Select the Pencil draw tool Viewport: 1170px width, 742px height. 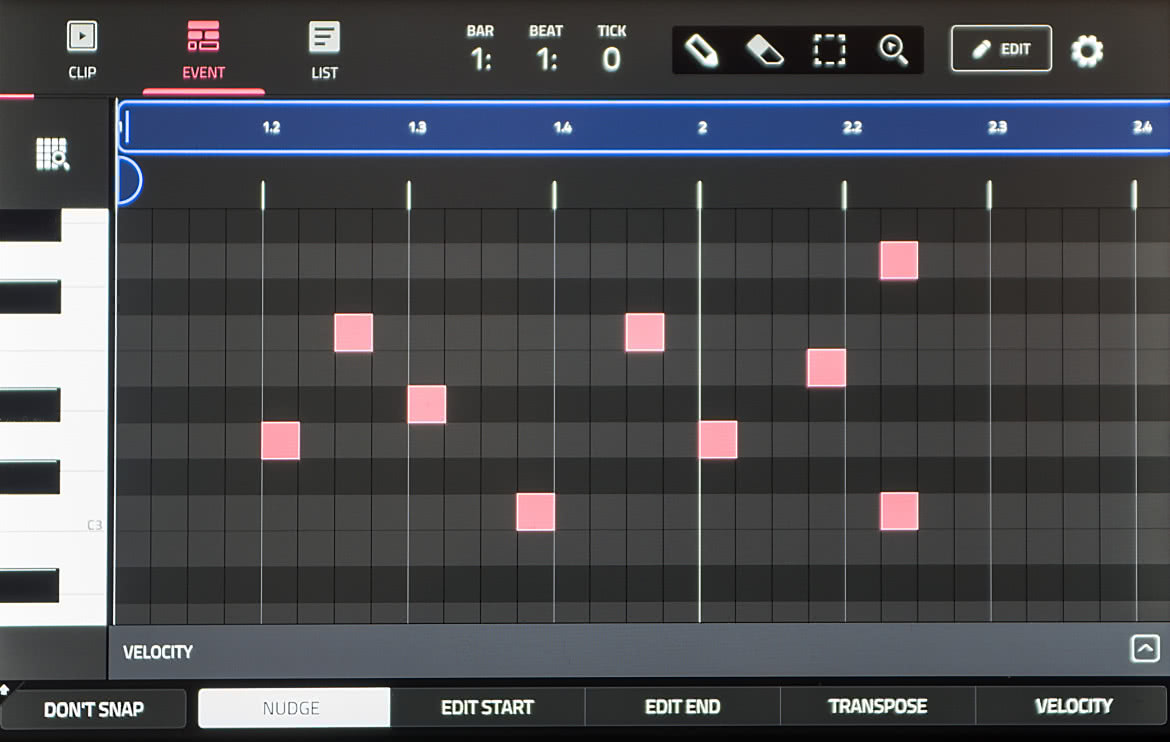click(701, 50)
